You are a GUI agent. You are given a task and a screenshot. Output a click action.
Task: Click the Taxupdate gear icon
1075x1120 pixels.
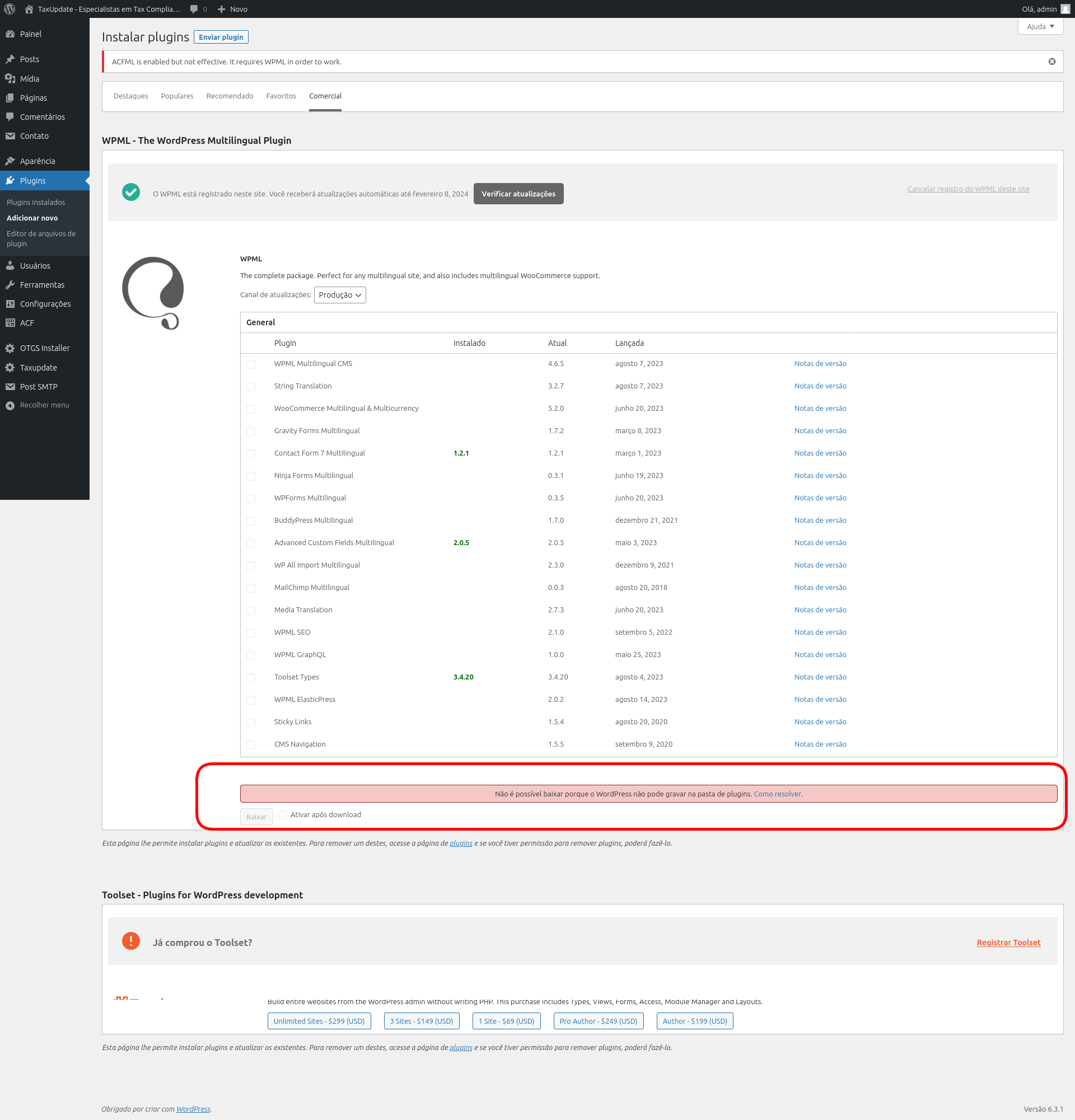(10, 367)
